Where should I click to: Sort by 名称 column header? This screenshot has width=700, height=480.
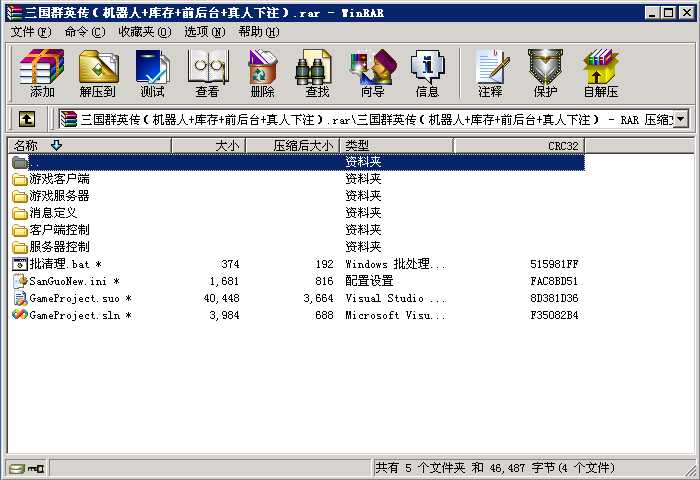pos(89,146)
